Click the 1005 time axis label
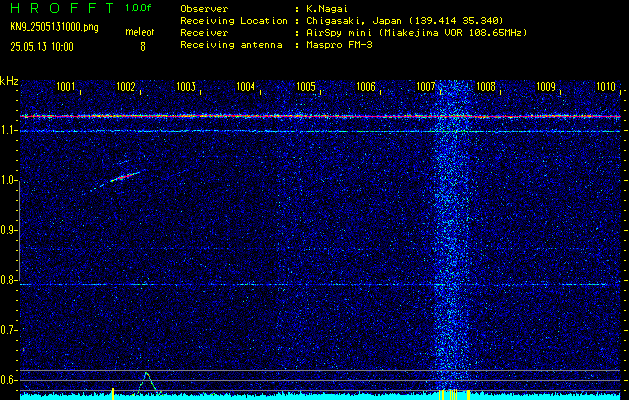629x400 pixels. point(306,86)
